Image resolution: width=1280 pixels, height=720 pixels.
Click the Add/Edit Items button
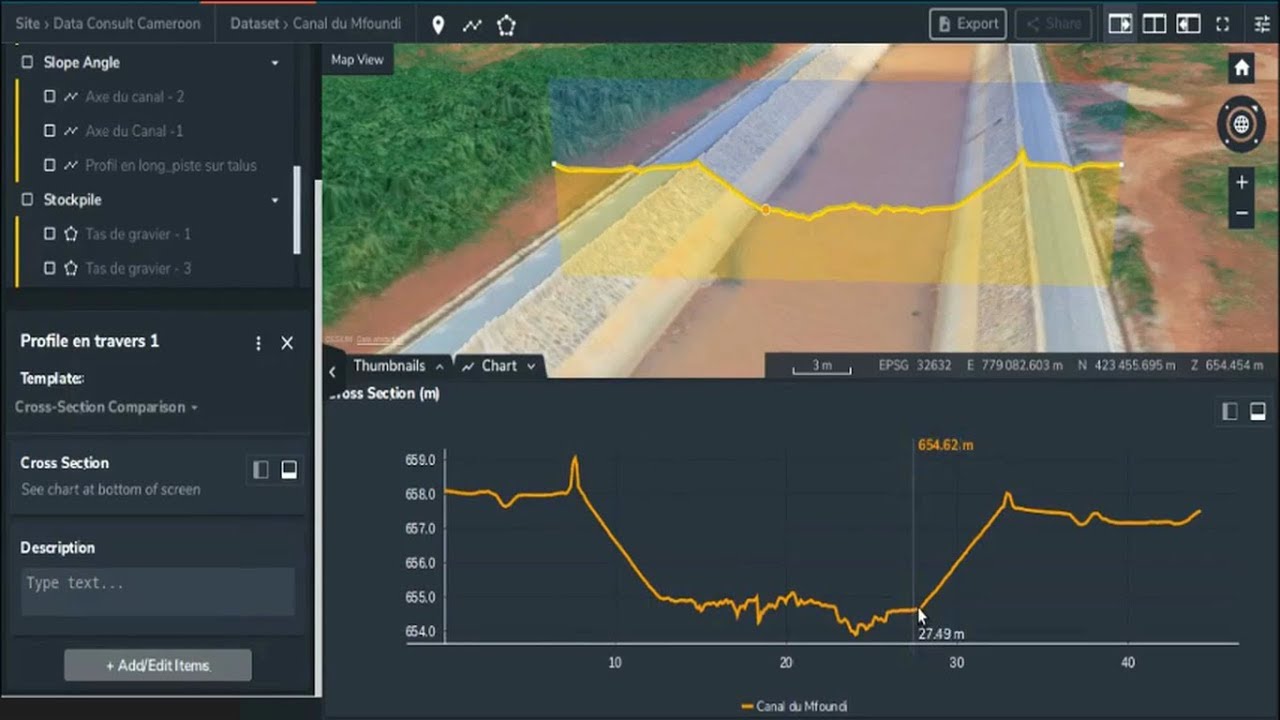(158, 665)
